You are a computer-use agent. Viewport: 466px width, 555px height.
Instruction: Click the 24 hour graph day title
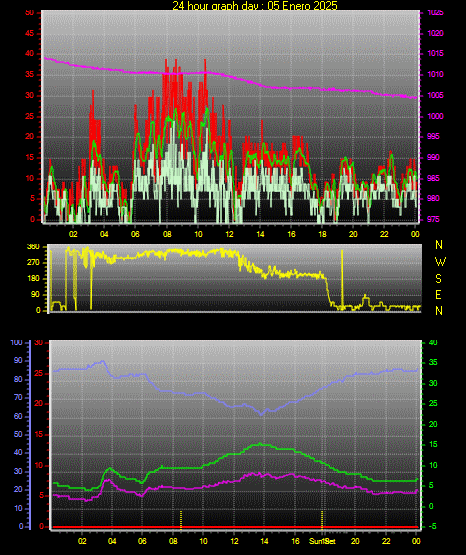255,5
